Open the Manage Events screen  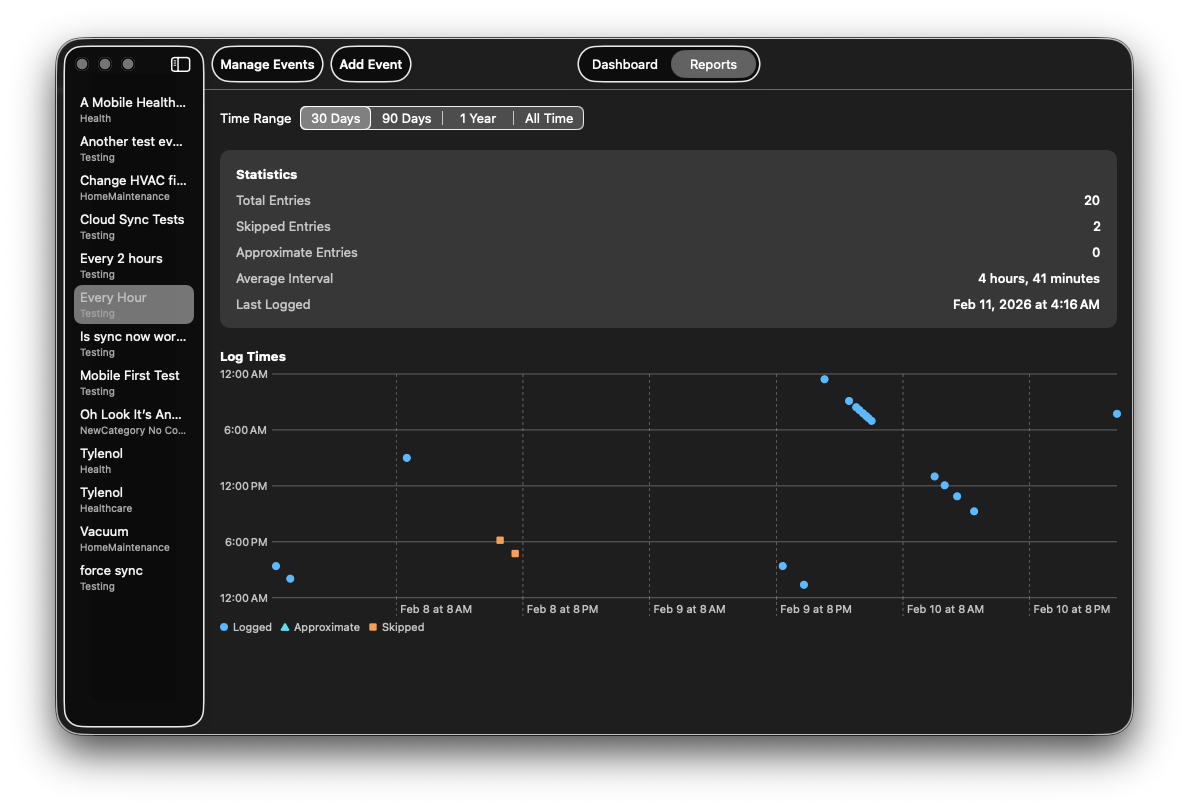click(267, 63)
